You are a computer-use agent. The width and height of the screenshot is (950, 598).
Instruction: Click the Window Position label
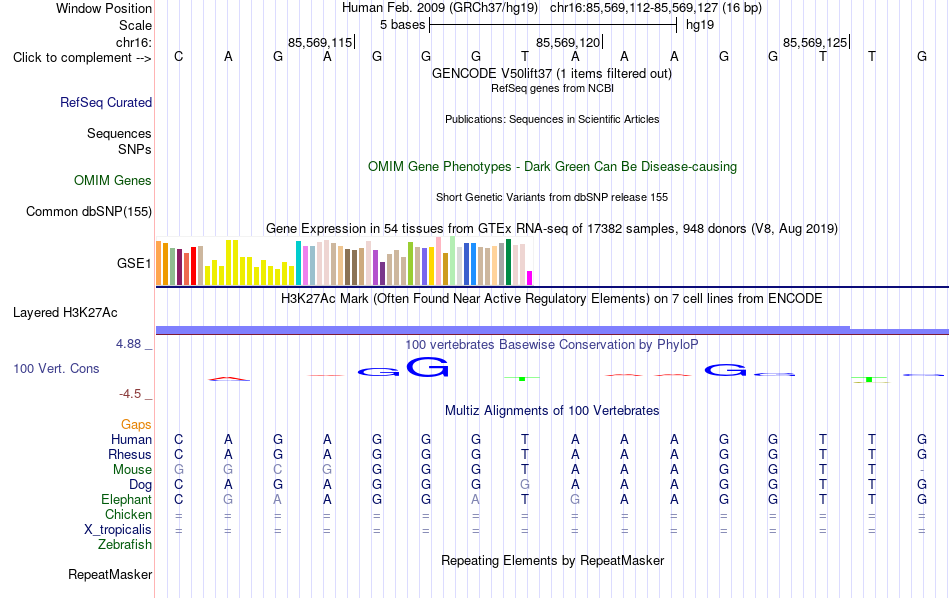[x=104, y=8]
